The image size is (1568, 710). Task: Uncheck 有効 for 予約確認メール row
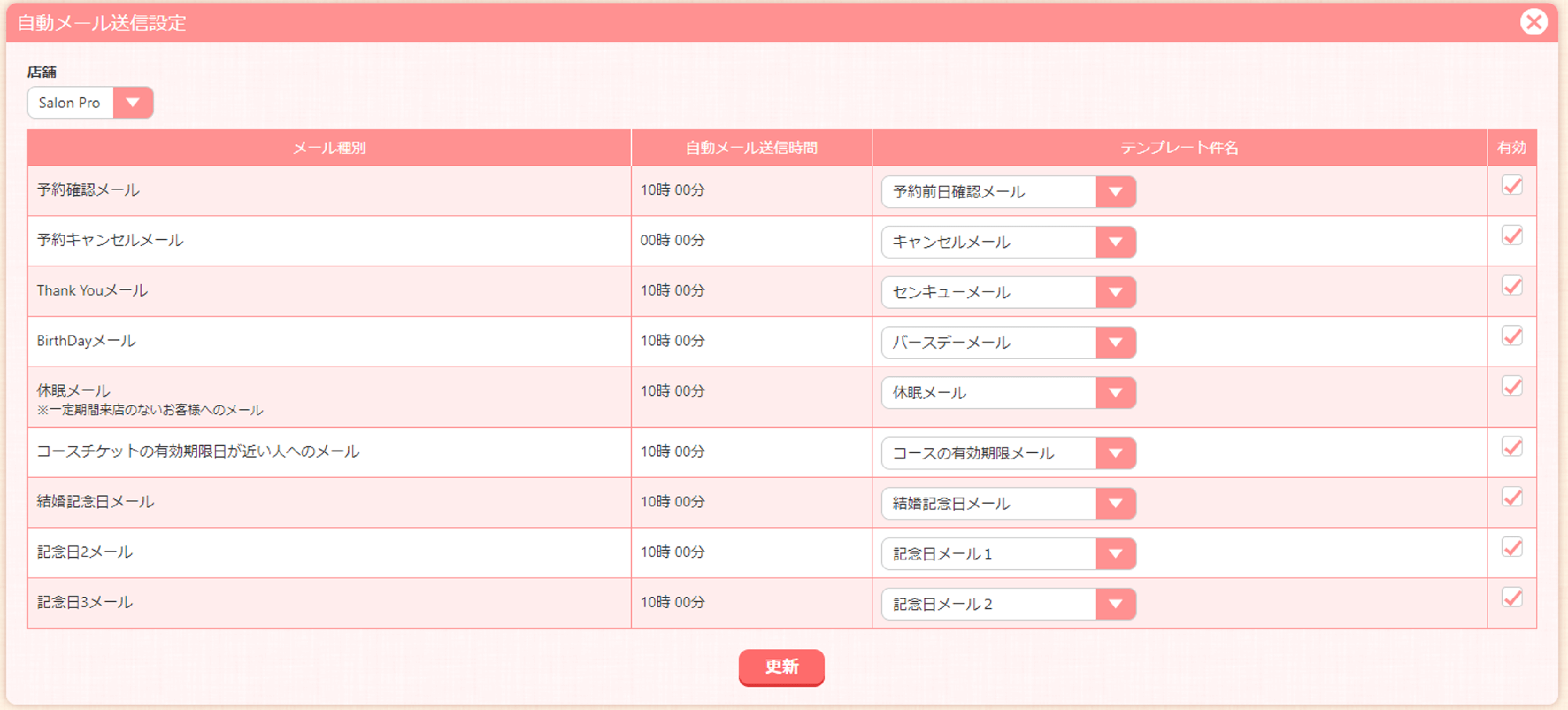pos(1512,186)
